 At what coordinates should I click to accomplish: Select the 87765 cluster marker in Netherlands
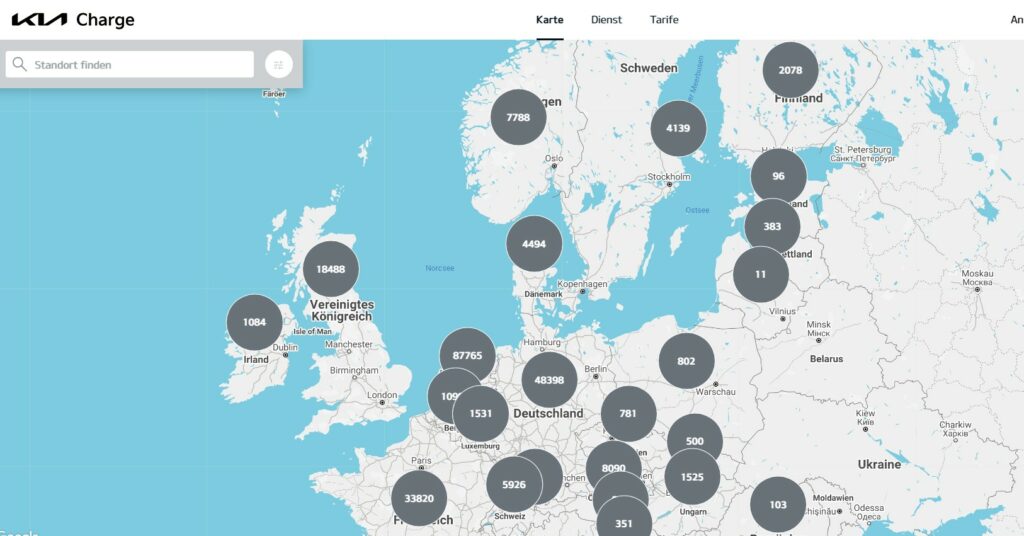click(468, 355)
